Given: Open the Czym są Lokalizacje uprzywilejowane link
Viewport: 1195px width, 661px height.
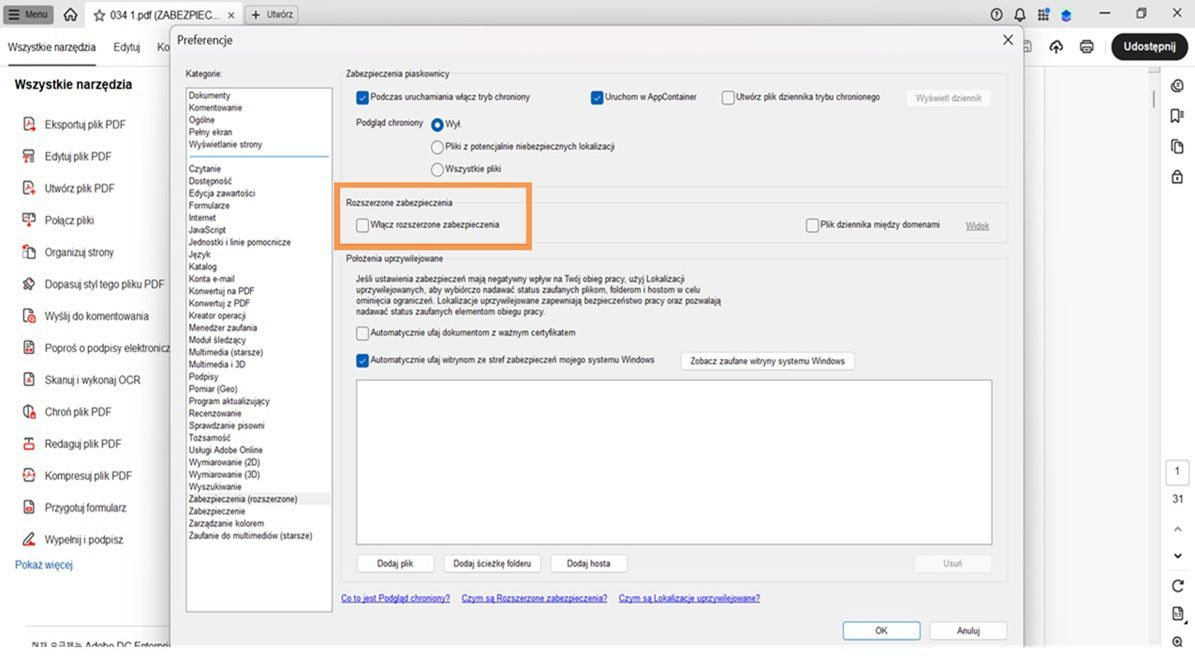Looking at the screenshot, I should tap(689, 598).
